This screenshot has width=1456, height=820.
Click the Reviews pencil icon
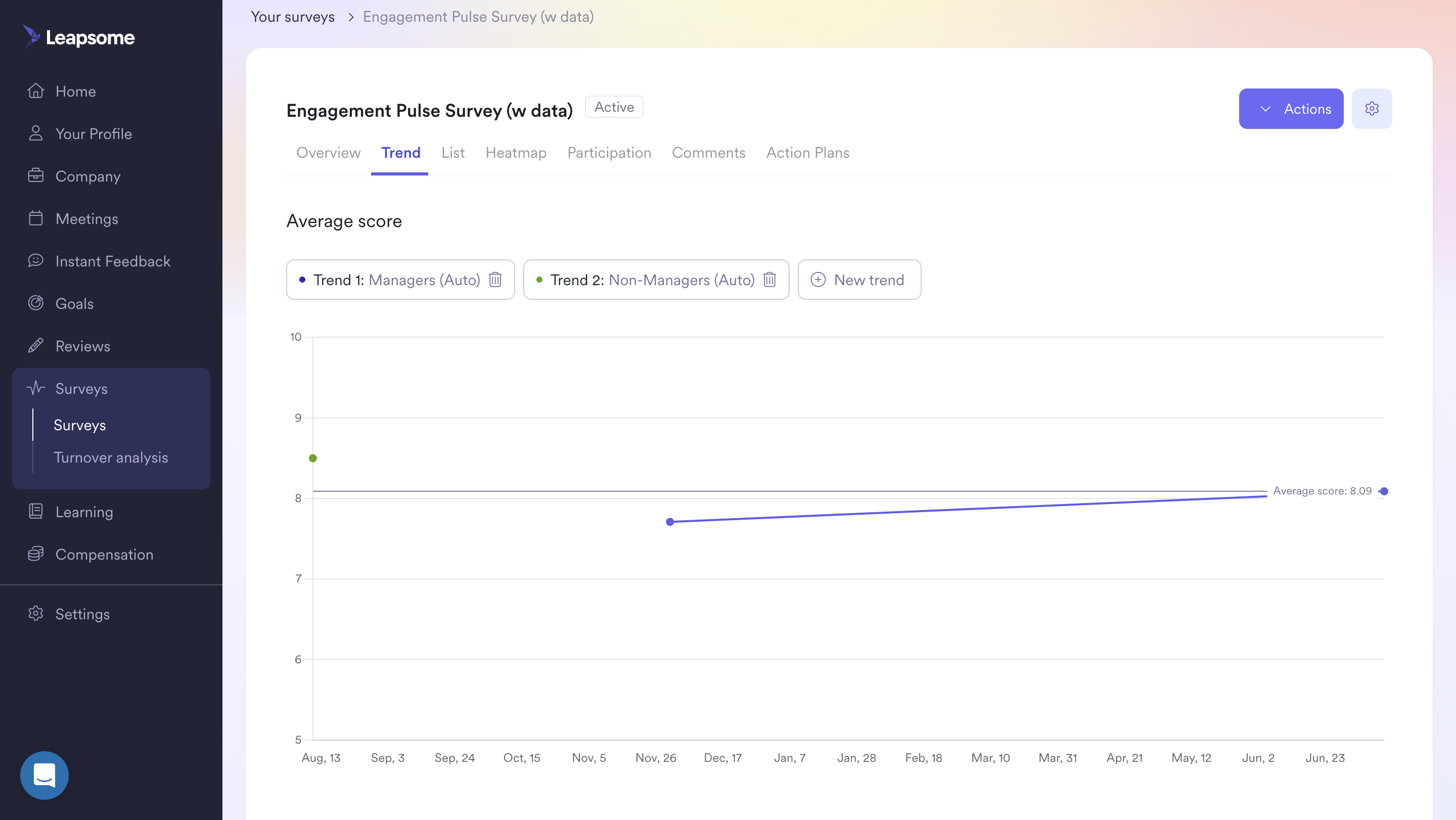[x=35, y=345]
